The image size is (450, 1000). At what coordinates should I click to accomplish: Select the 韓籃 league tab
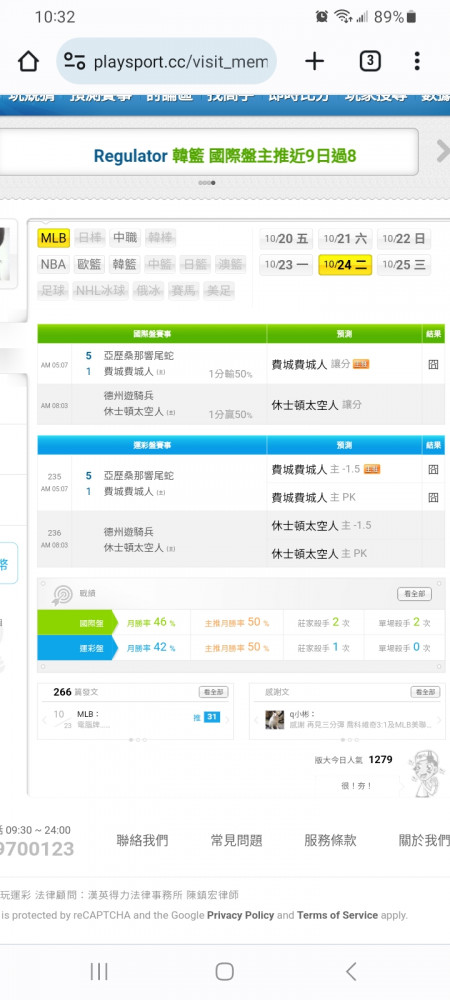[125, 264]
